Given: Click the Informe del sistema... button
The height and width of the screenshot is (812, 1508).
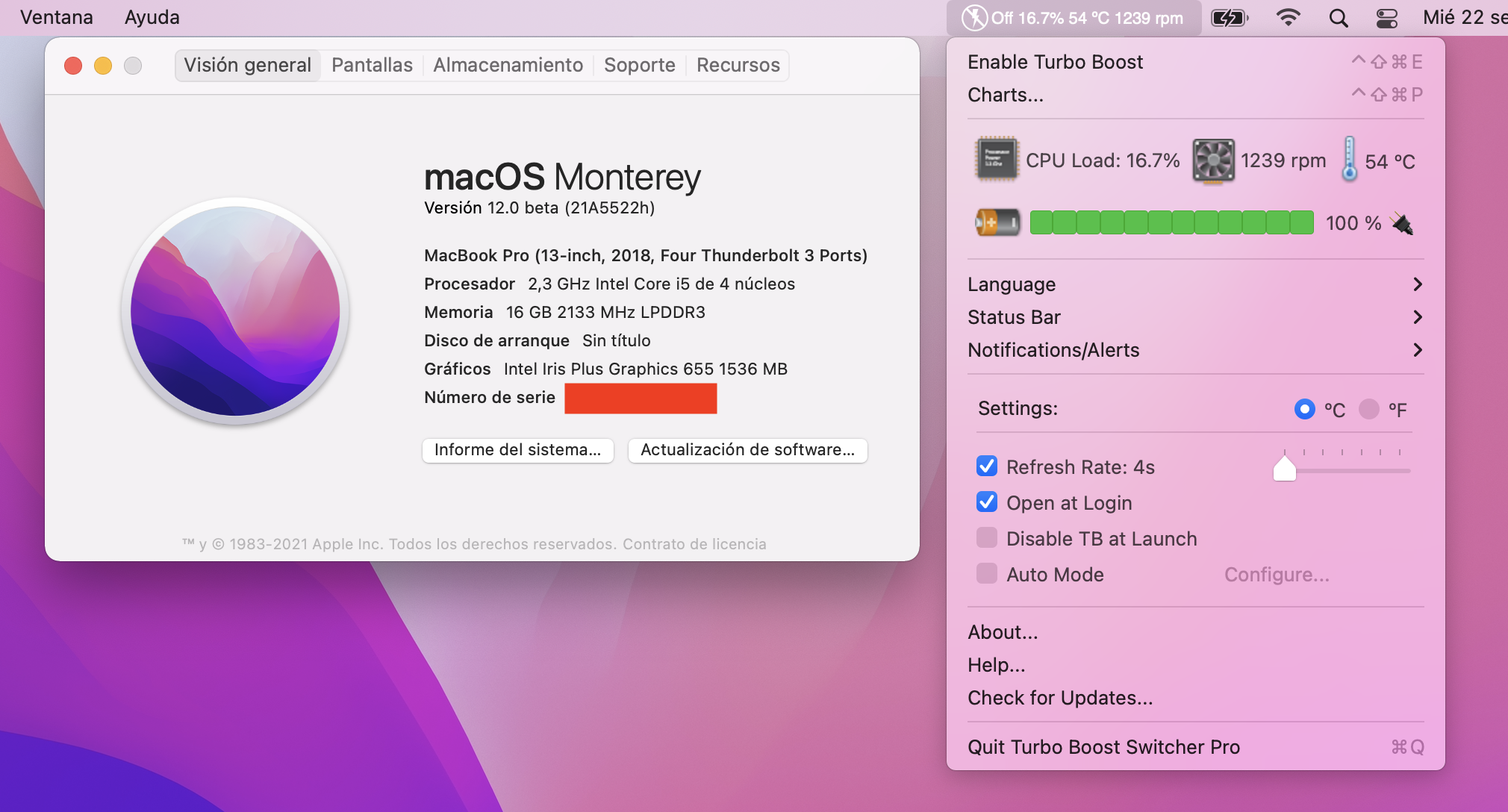Looking at the screenshot, I should click(517, 450).
